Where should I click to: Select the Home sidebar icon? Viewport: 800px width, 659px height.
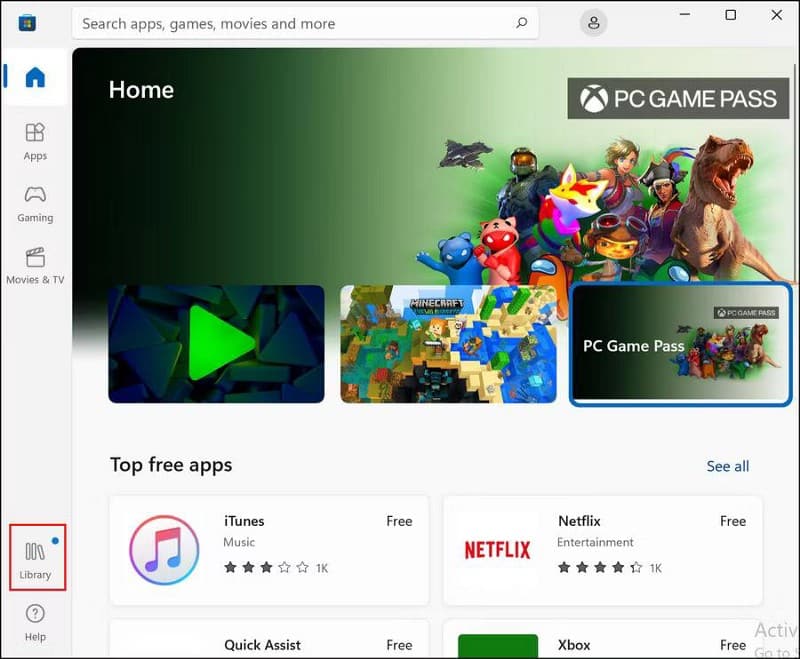coord(36,78)
